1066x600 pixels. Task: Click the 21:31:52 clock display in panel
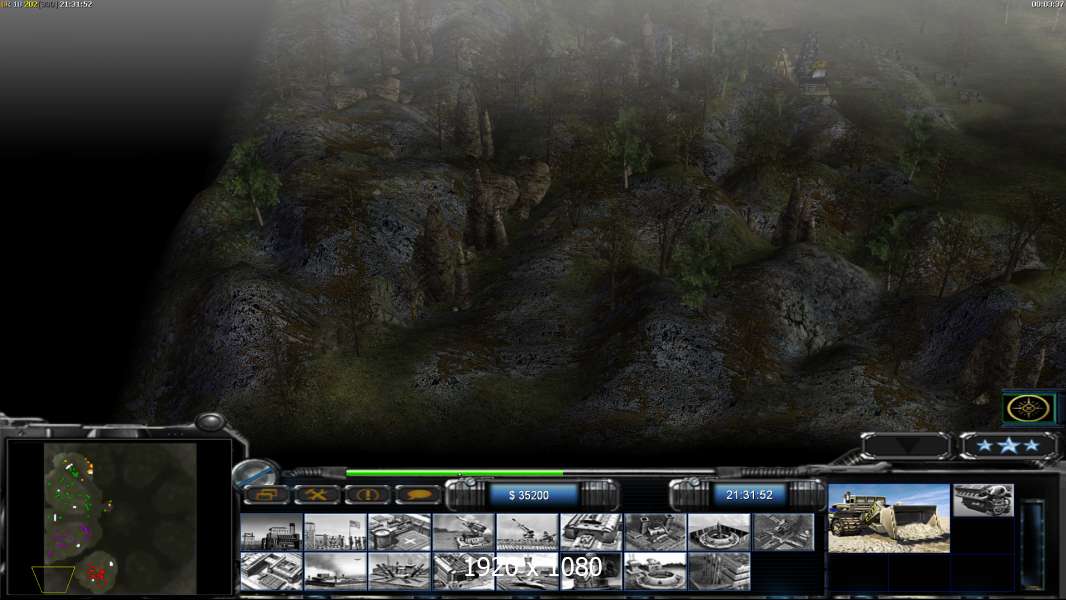point(749,495)
